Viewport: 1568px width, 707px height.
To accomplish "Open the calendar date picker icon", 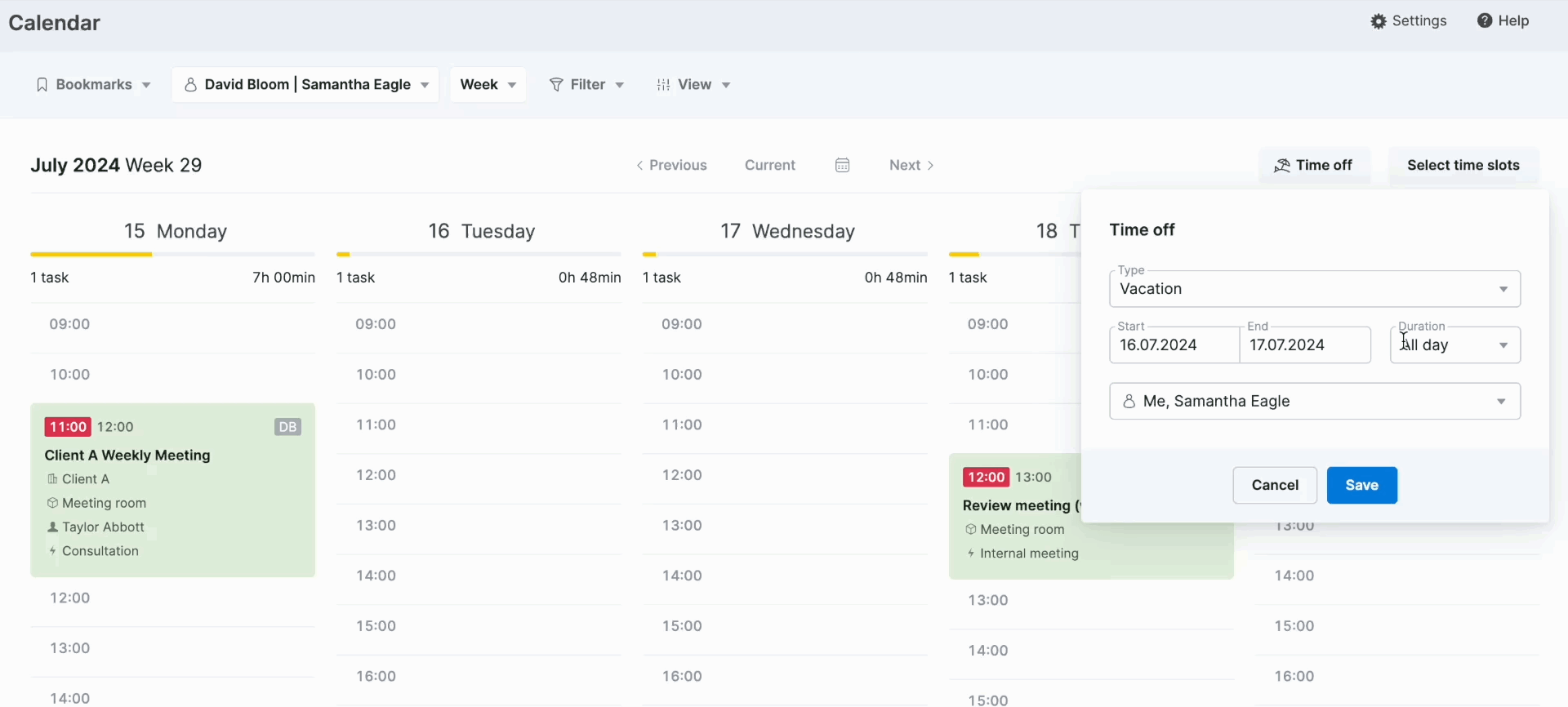I will coord(843,166).
